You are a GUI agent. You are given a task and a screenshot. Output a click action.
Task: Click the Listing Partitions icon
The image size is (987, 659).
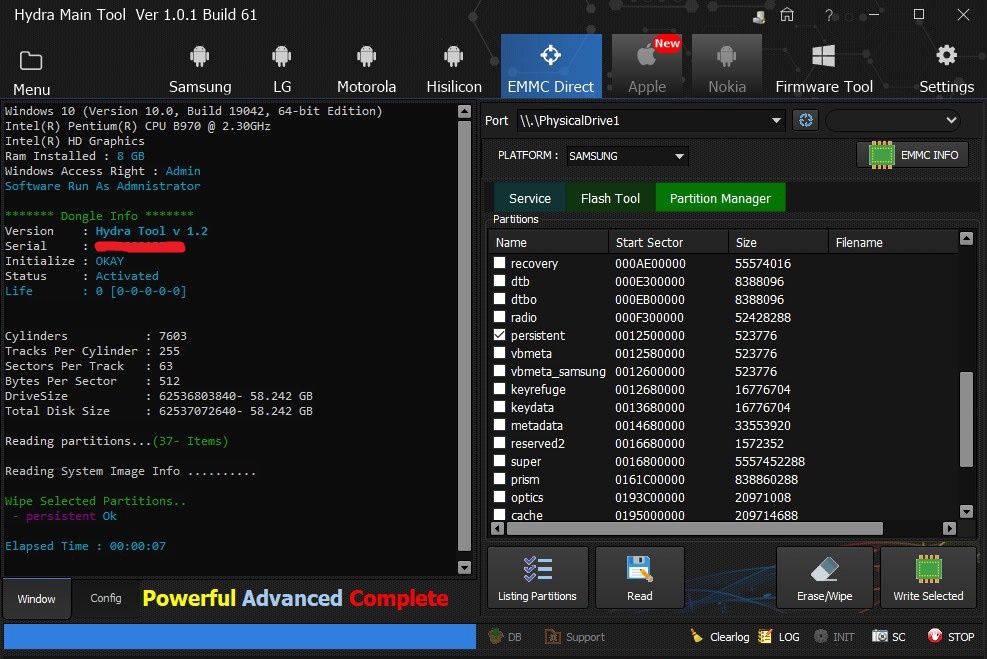click(538, 569)
